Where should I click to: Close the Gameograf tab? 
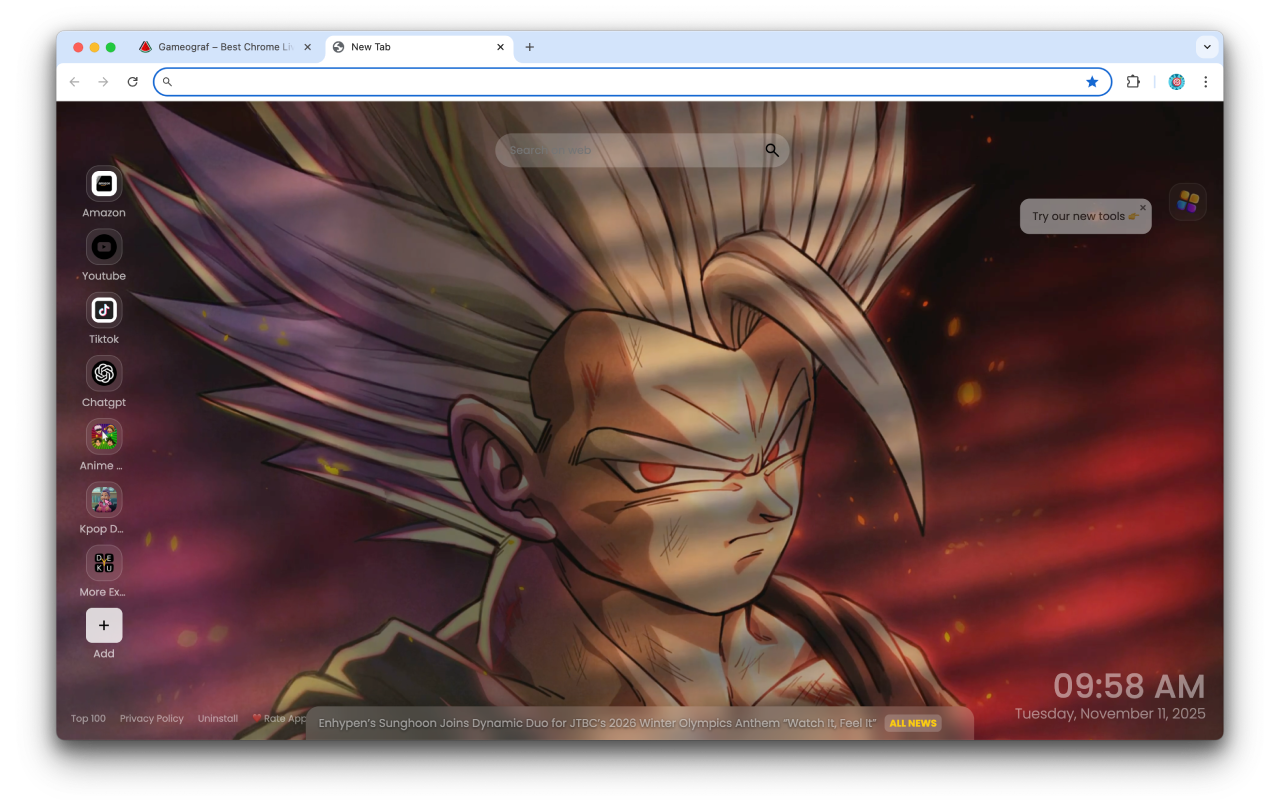click(307, 47)
